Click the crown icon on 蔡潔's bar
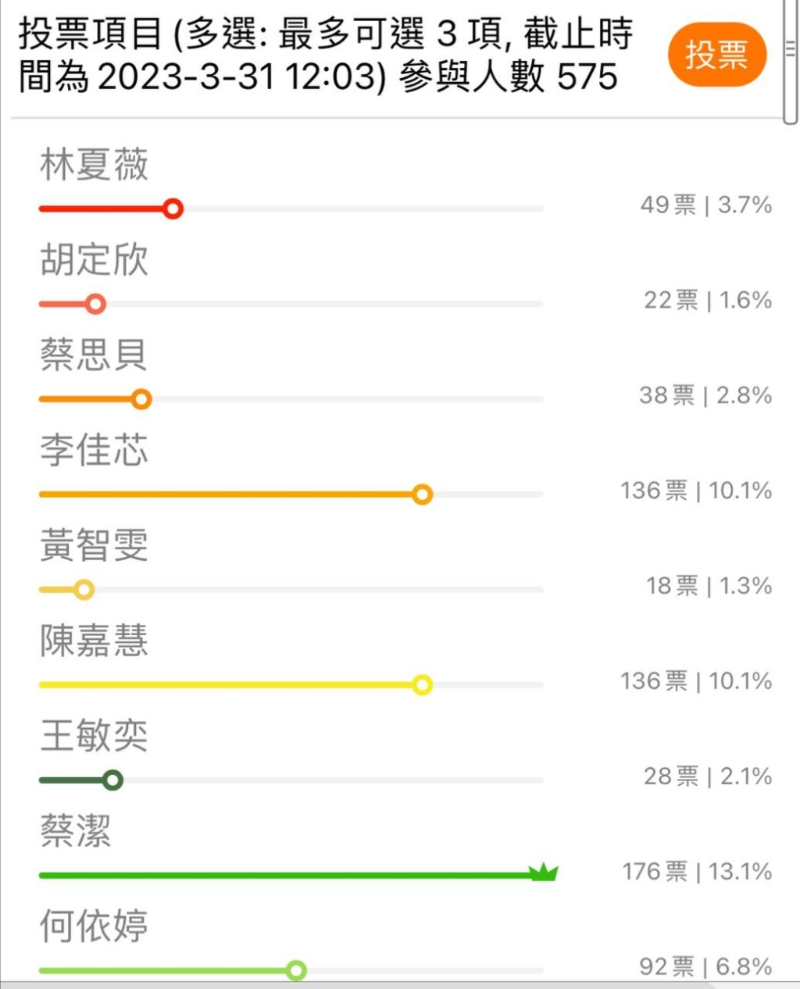The height and width of the screenshot is (989, 800). pyautogui.click(x=543, y=872)
